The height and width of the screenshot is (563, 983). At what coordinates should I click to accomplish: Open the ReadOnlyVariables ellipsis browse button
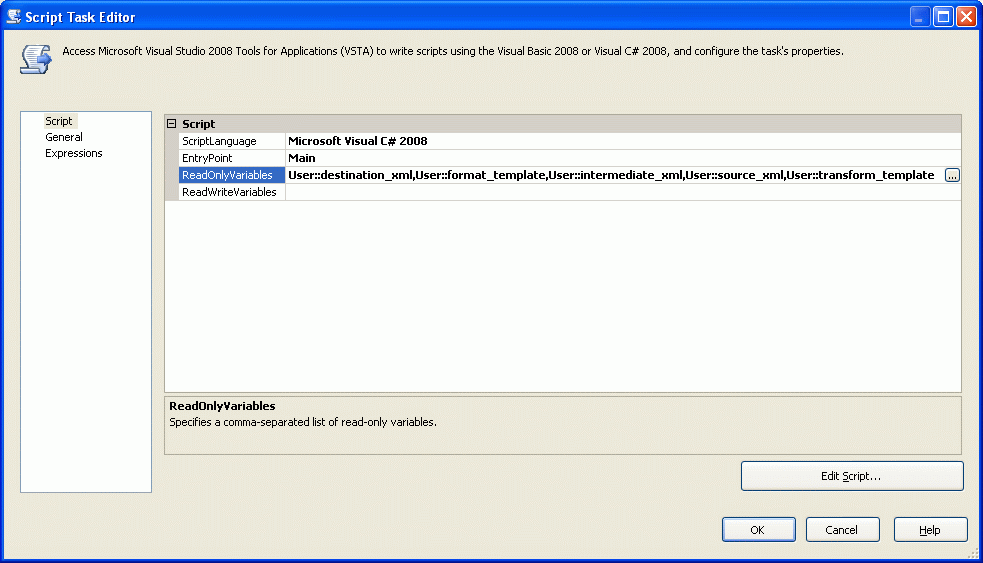coord(952,175)
